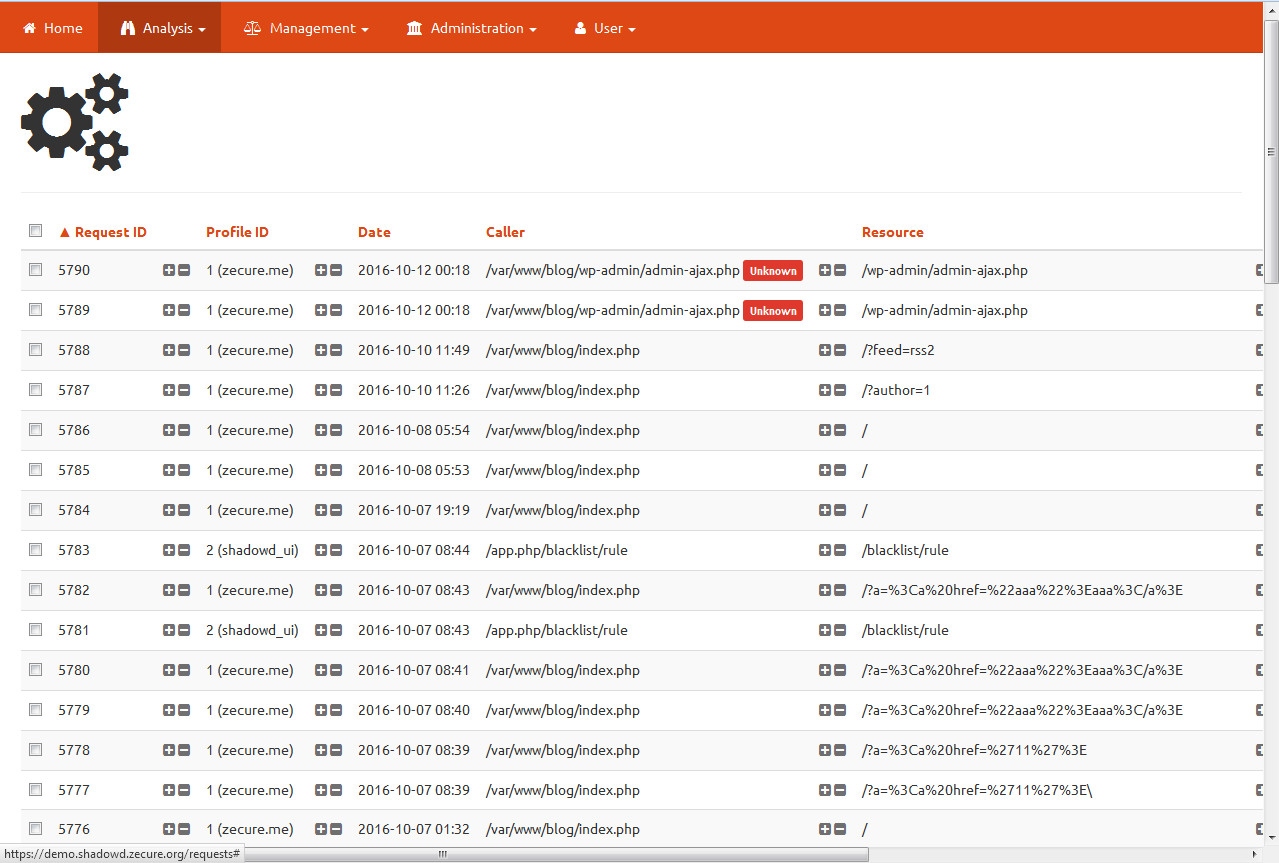Click the plus icon after profile in row 5788
Viewport: 1279px width, 863px height.
coord(321,350)
